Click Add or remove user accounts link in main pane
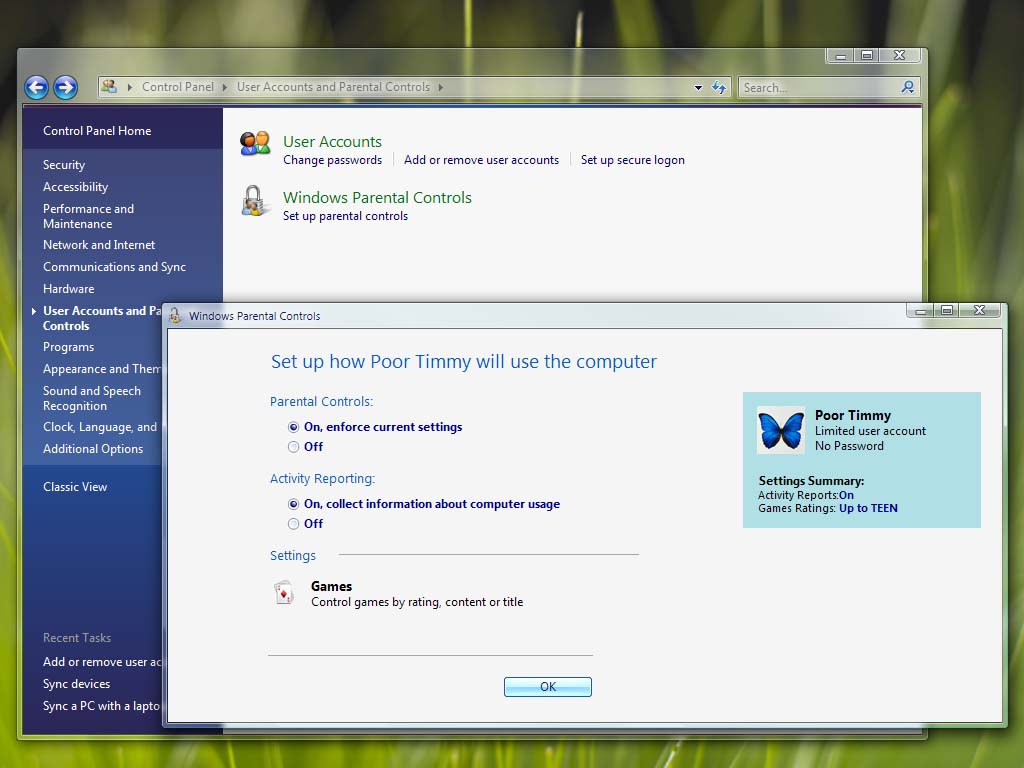1024x768 pixels. coord(481,160)
